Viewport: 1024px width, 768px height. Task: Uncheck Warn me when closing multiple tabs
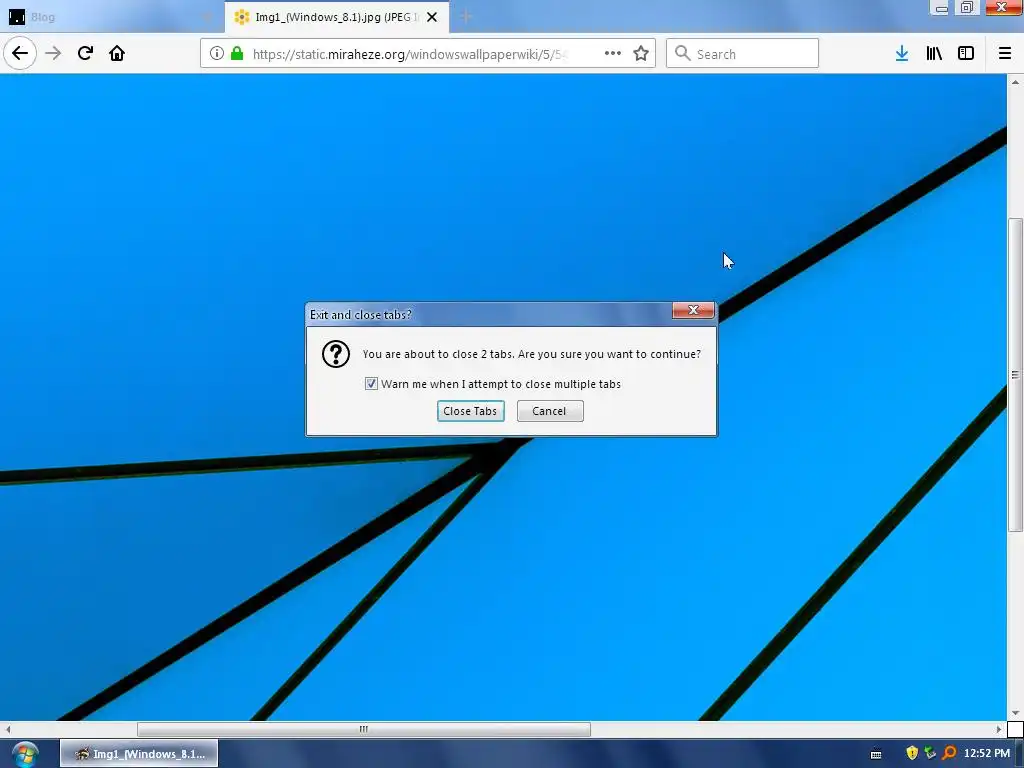tap(371, 384)
